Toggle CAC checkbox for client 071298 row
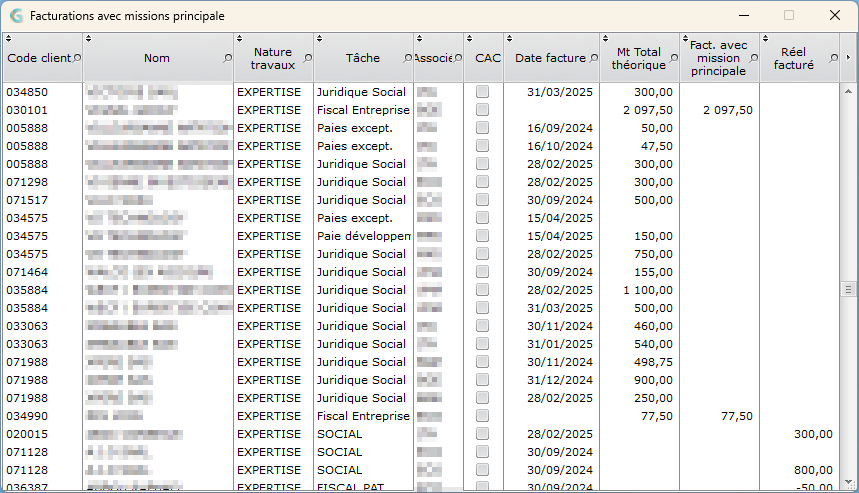 482,181
